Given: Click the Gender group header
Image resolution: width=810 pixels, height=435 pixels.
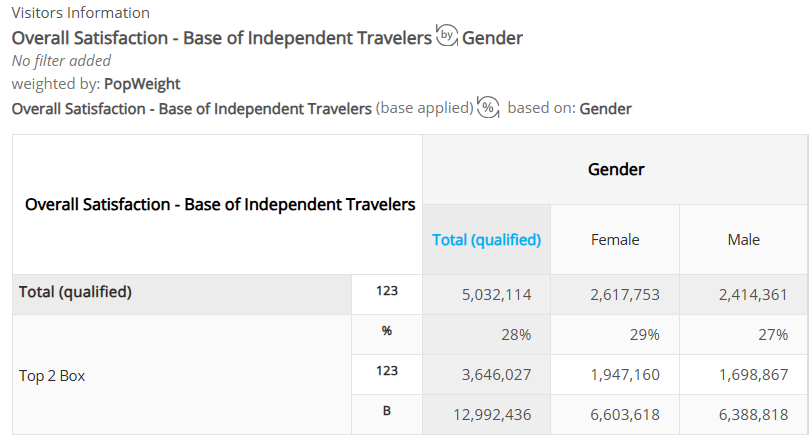Looking at the screenshot, I should point(616,169).
